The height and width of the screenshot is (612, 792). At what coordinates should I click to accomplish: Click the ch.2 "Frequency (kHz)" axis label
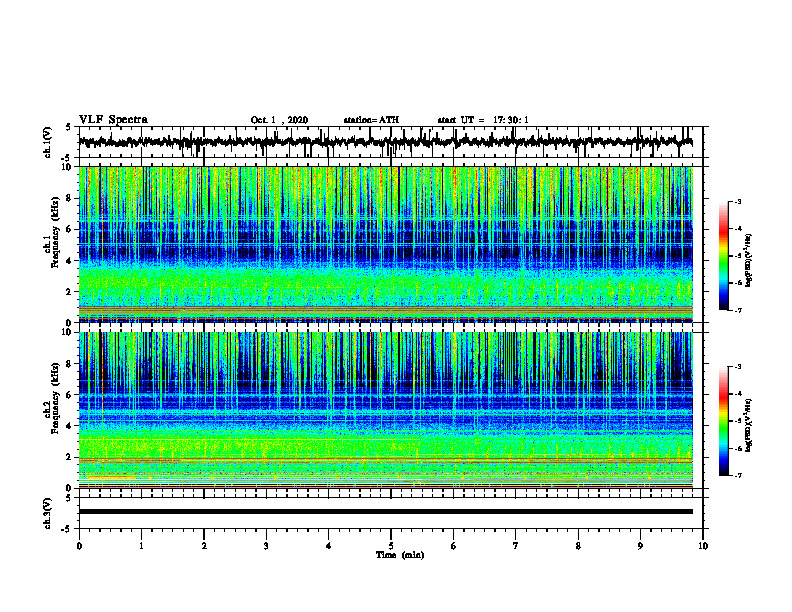pos(55,399)
